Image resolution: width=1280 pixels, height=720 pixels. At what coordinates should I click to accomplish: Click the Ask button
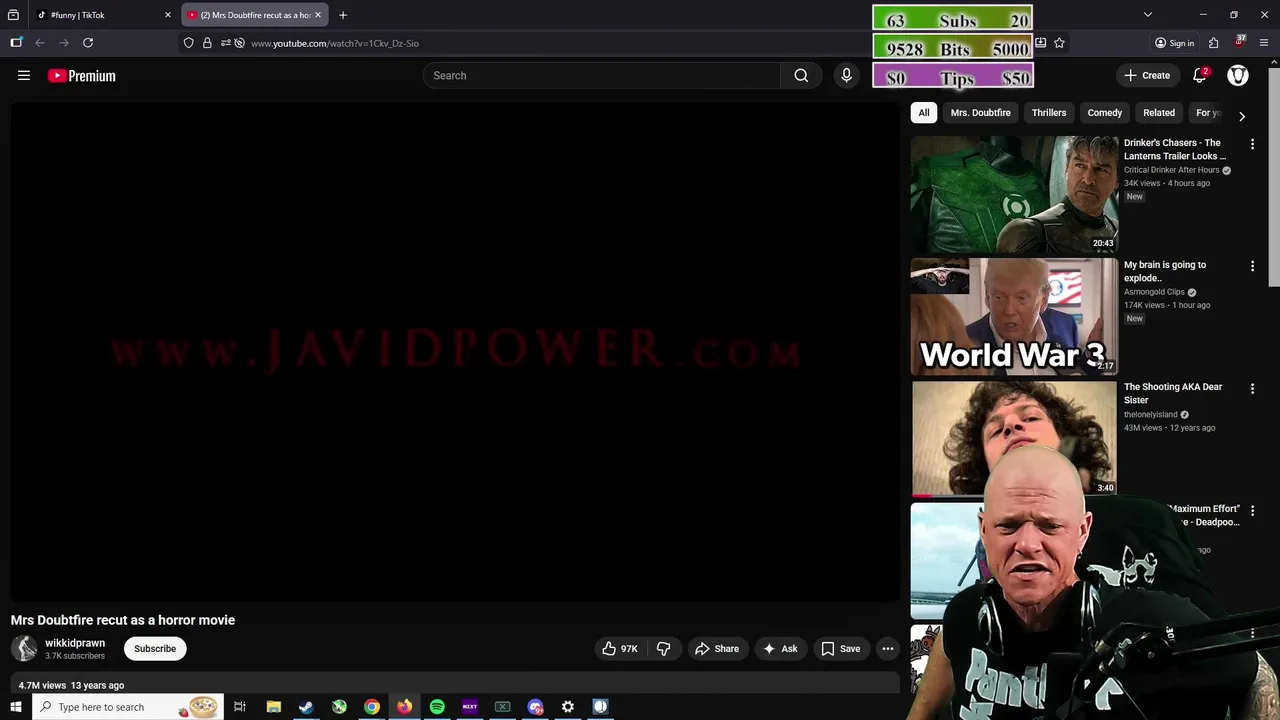(780, 649)
